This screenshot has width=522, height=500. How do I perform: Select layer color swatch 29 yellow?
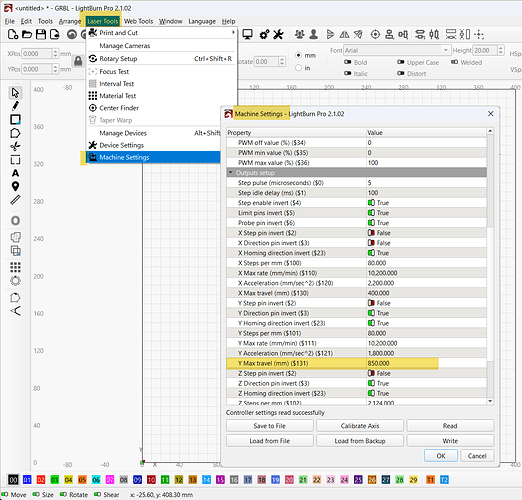tap(413, 480)
